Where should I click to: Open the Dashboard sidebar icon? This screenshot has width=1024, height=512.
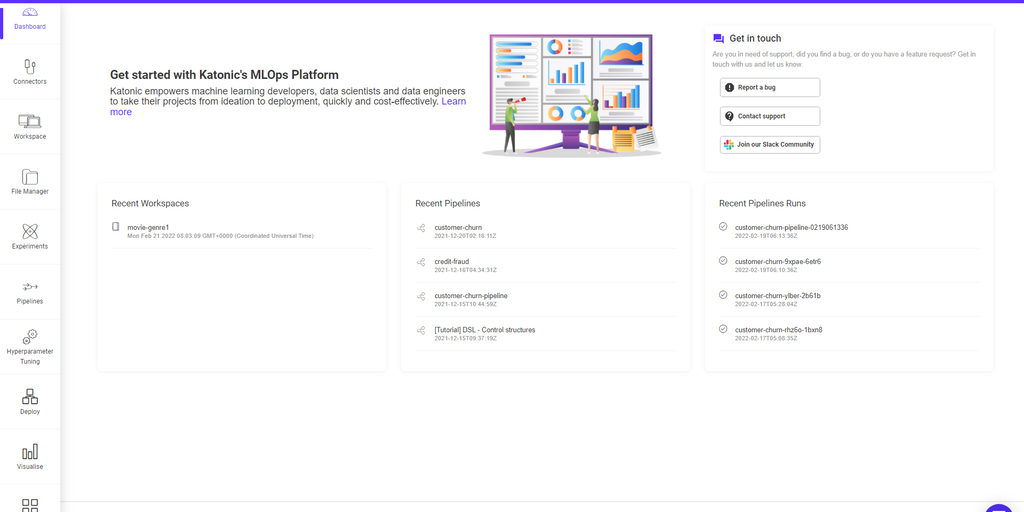point(30,12)
